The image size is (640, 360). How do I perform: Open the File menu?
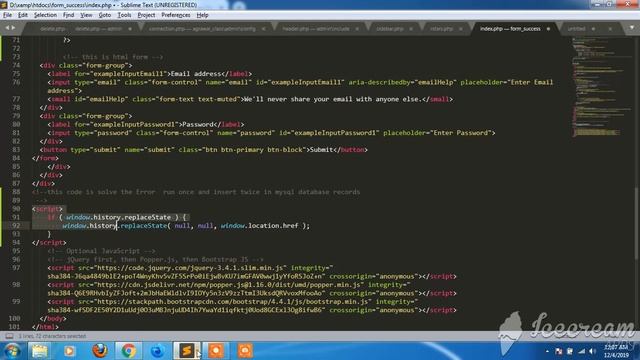point(7,15)
